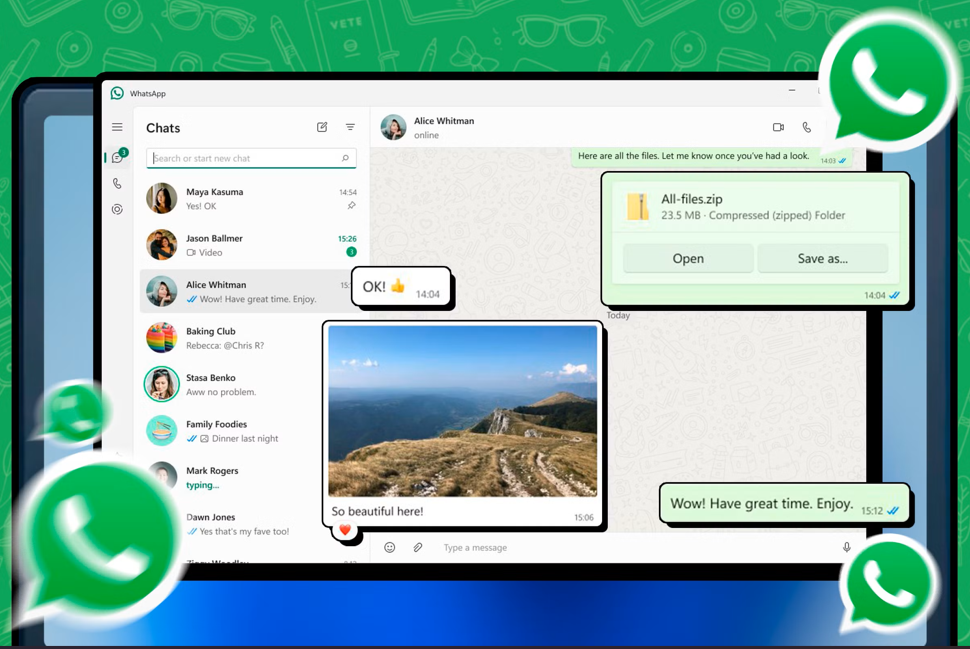Start a video call with Alice Whitman
This screenshot has height=649, width=970.
tap(778, 127)
